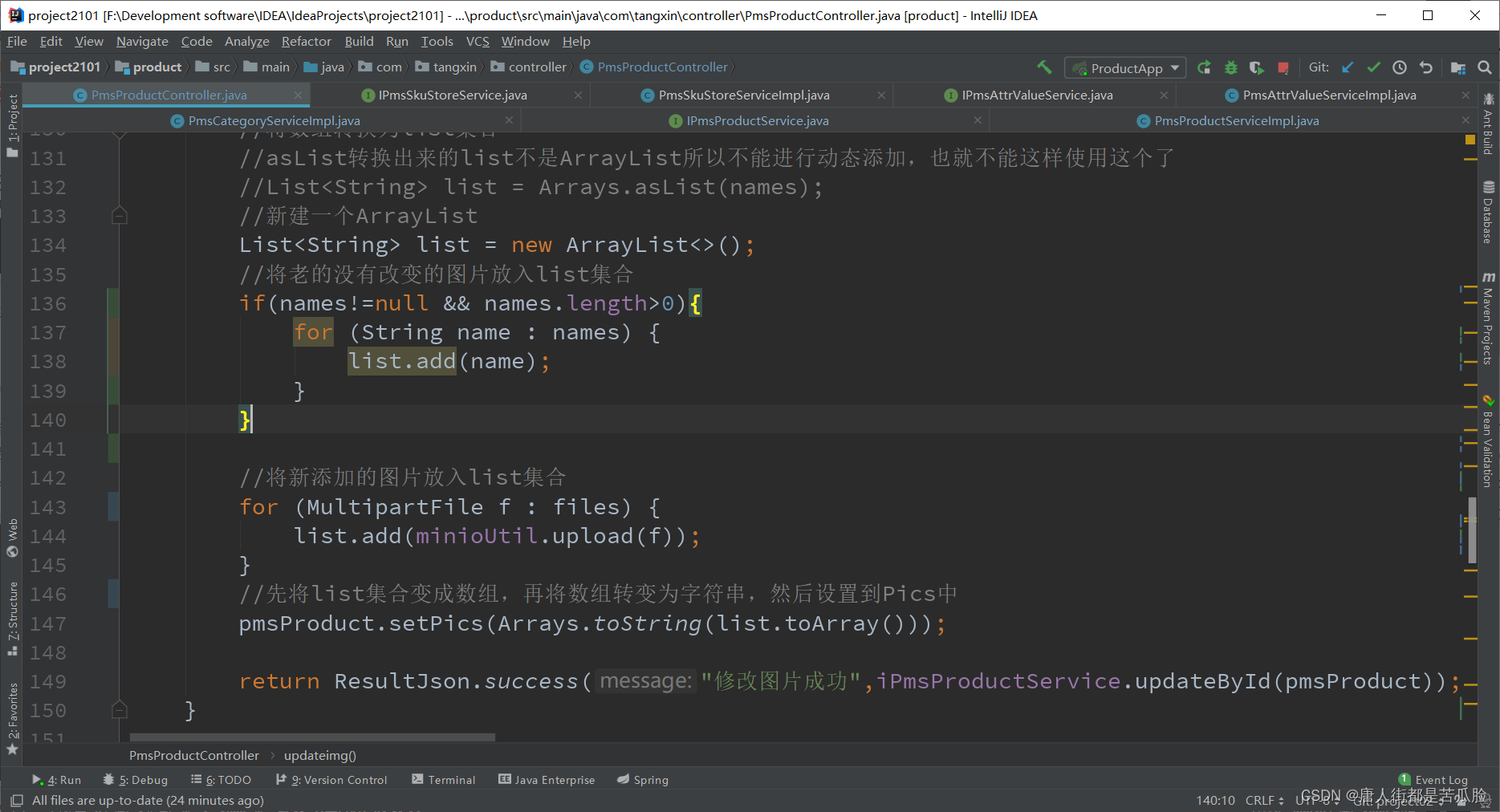Click the editor horizontal scrollbar
1500x812 pixels.
[x=313, y=737]
